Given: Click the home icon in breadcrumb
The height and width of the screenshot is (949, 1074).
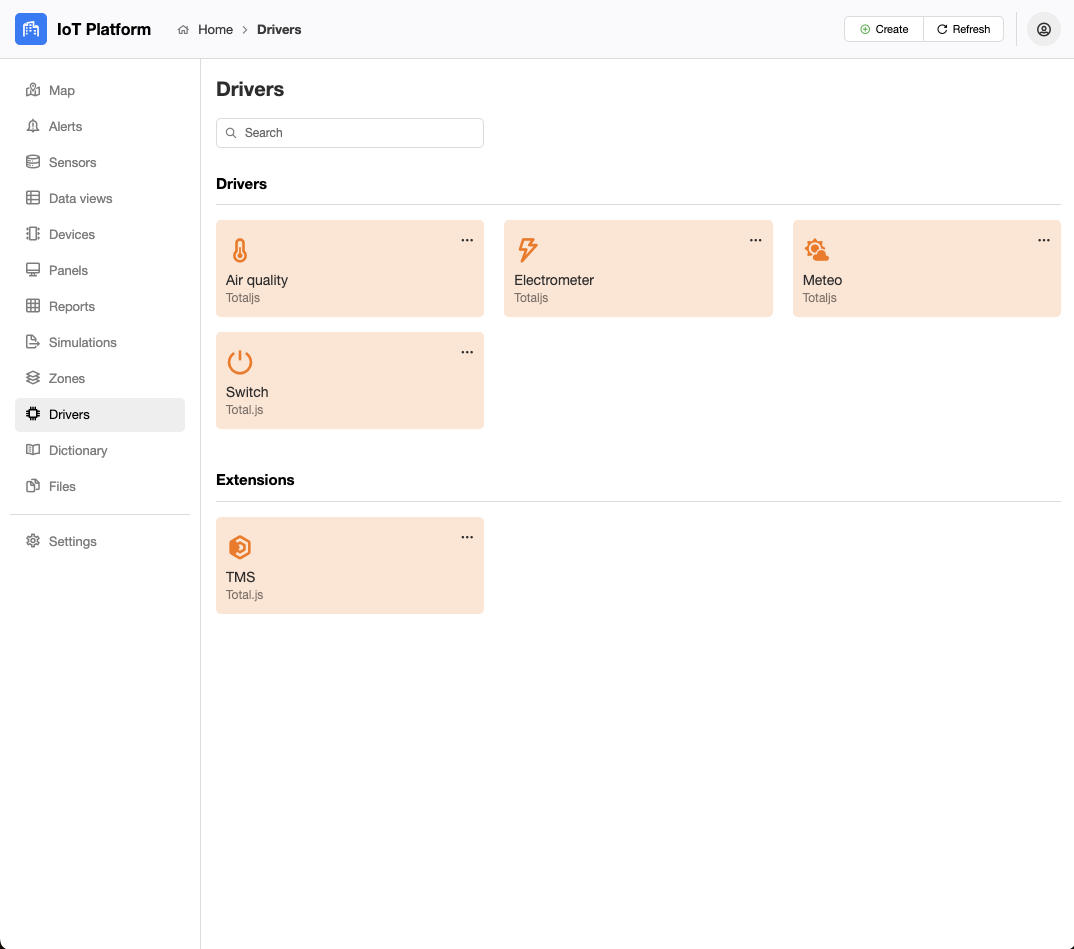Looking at the screenshot, I should pyautogui.click(x=183, y=30).
